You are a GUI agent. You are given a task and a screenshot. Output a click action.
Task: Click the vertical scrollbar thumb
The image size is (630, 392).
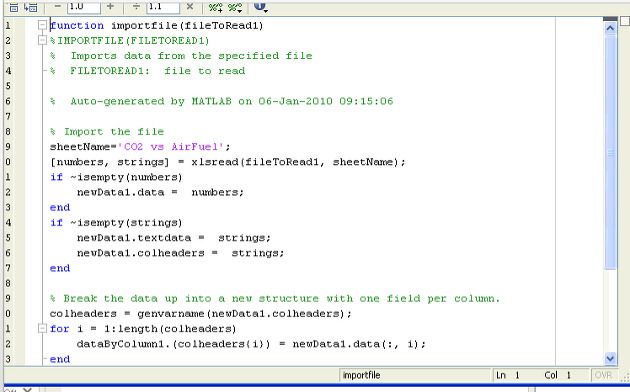(610, 152)
